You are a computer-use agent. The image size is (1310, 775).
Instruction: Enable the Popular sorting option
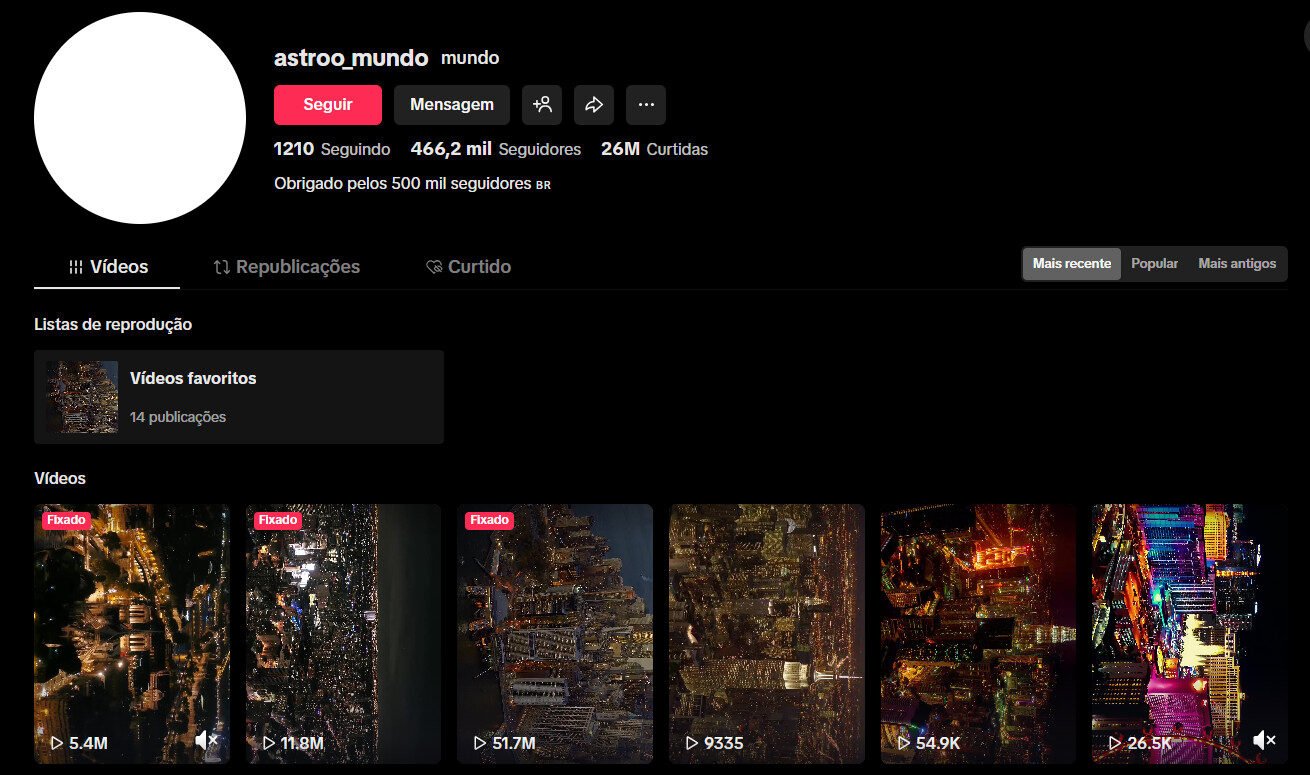[x=1154, y=263]
